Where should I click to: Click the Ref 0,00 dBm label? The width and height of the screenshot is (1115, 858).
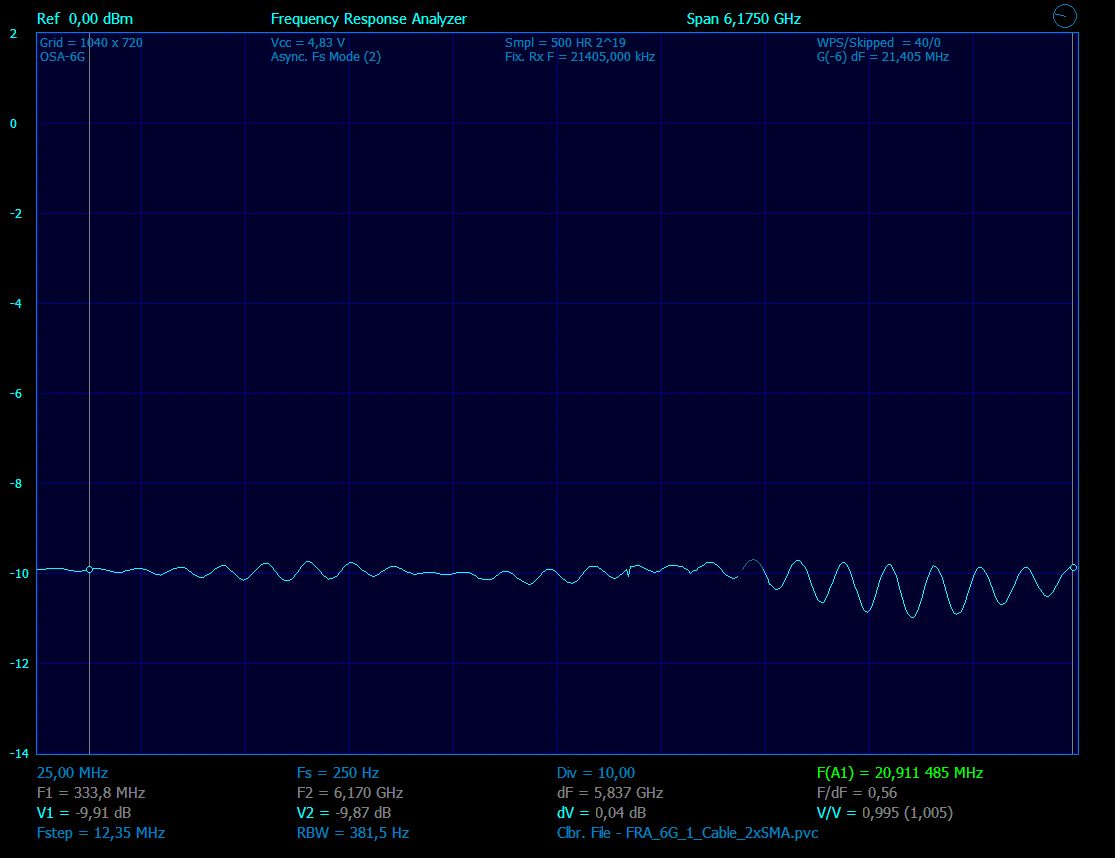click(x=84, y=19)
